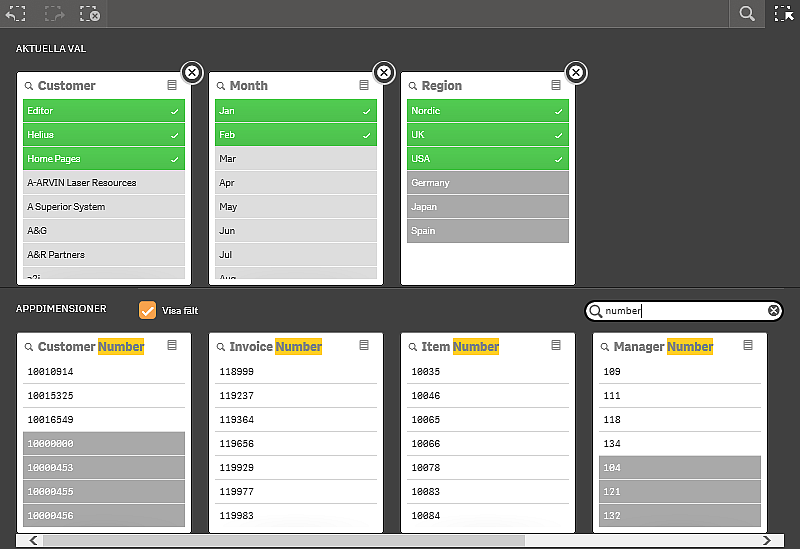
Task: Search within Month list
Action: 221,86
